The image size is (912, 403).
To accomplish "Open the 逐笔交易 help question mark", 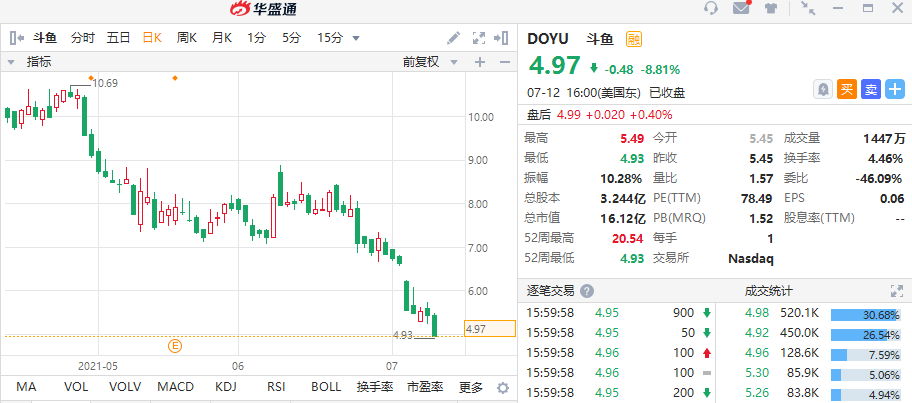I will pos(587,291).
